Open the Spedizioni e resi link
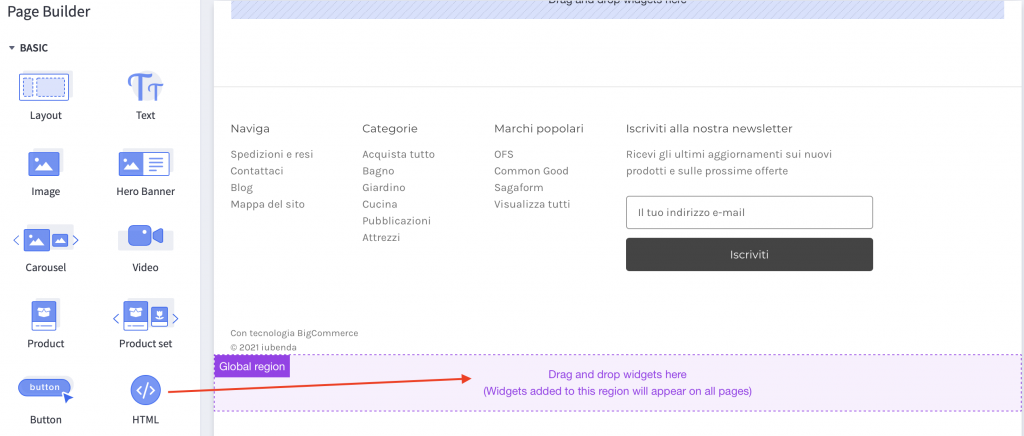Screen dimensions: 1024x436 [271, 155]
